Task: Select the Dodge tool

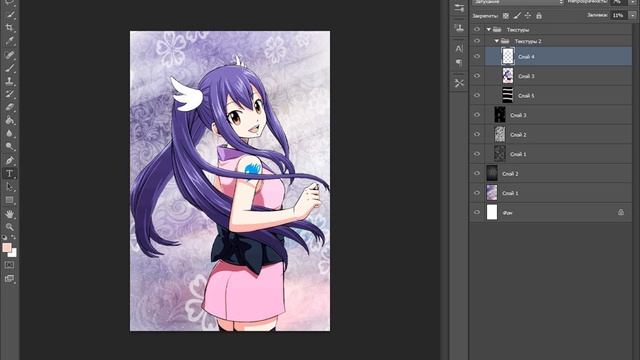Action: point(9,147)
